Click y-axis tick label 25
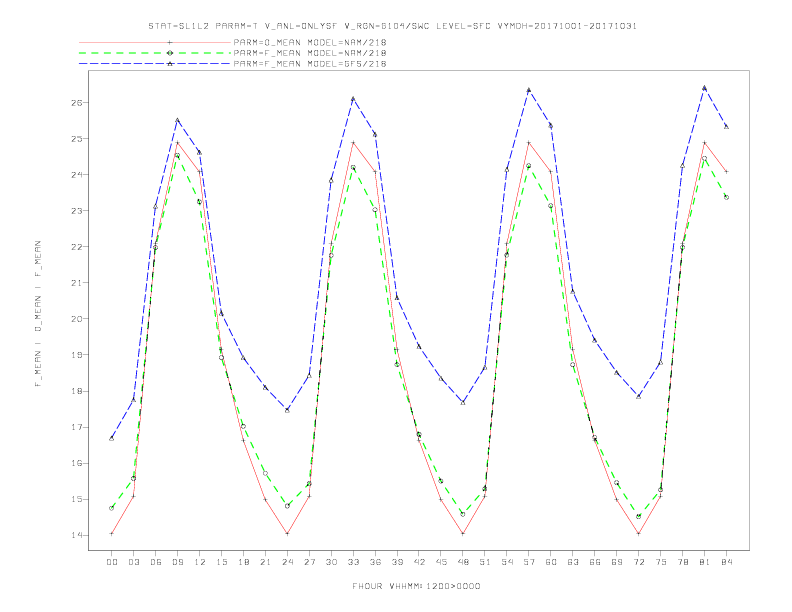 [76, 138]
